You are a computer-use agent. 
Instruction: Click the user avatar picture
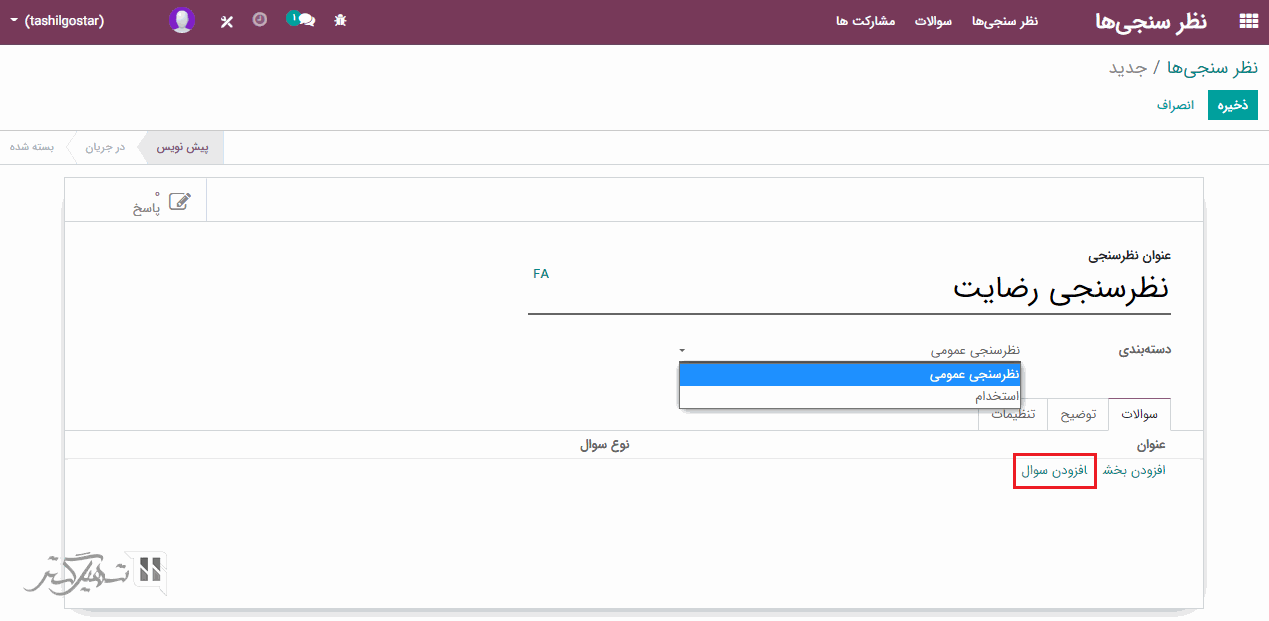click(x=182, y=20)
